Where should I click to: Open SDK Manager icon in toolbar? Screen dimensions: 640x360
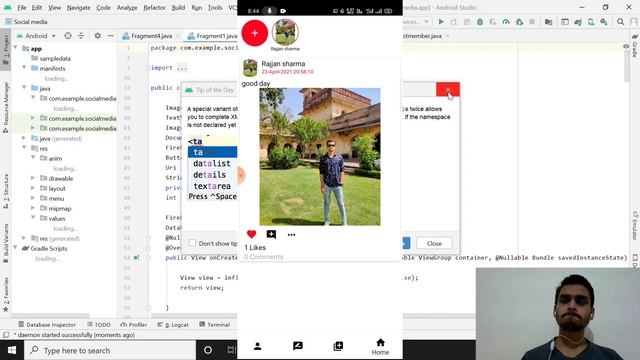(604, 22)
